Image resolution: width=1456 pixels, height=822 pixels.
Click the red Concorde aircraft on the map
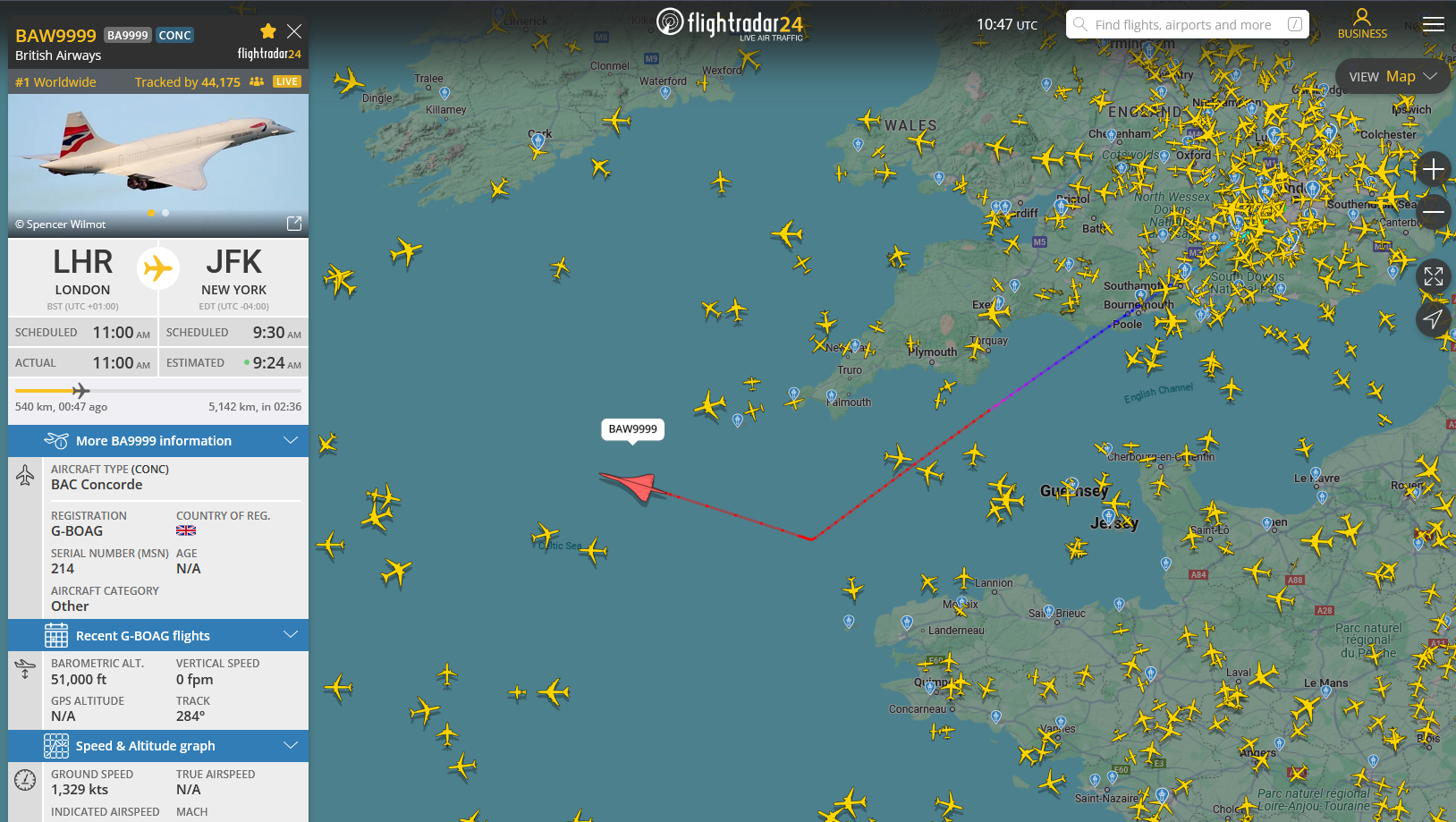point(633,486)
